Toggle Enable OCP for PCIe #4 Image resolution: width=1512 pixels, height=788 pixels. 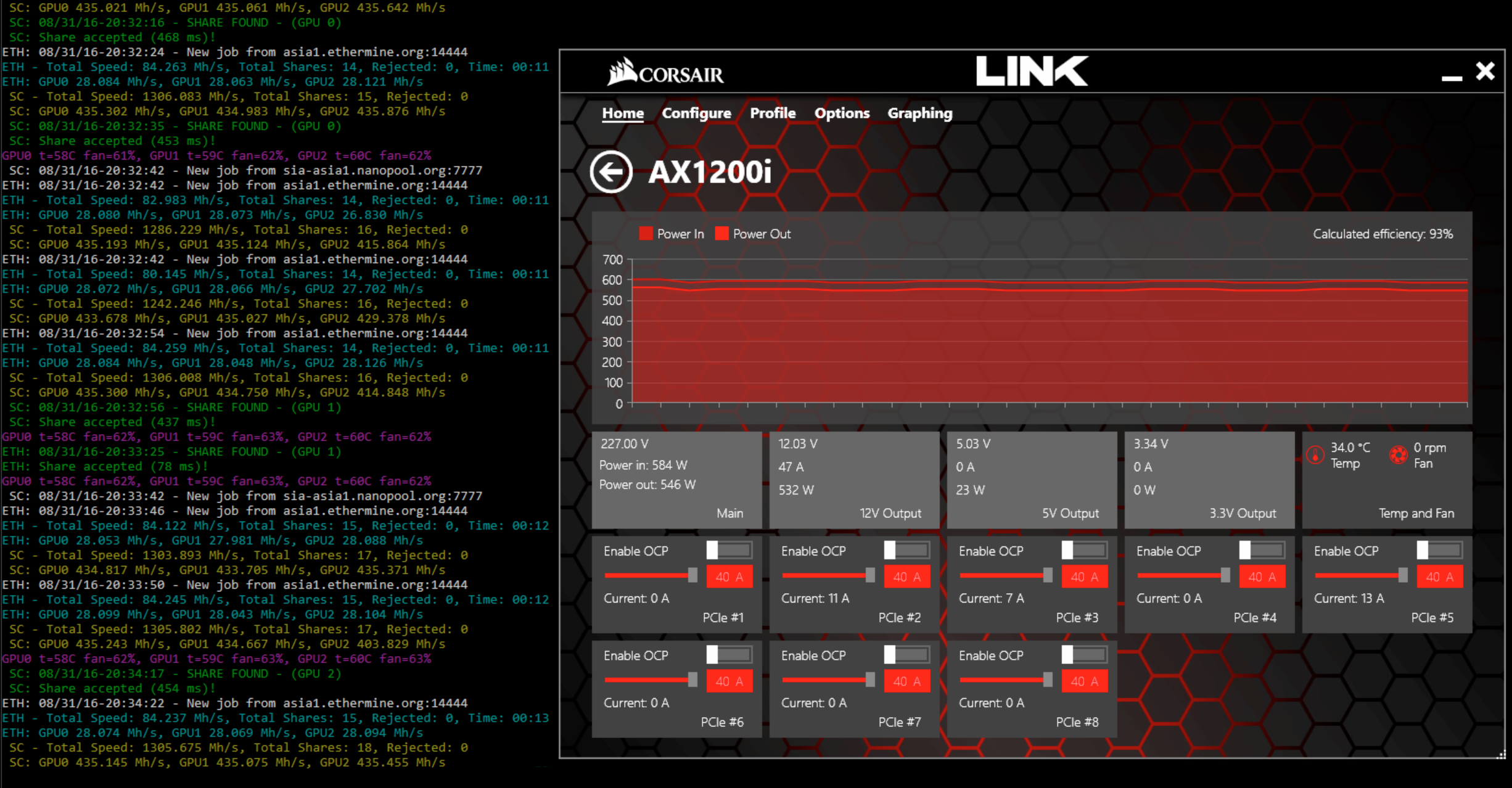1262,549
